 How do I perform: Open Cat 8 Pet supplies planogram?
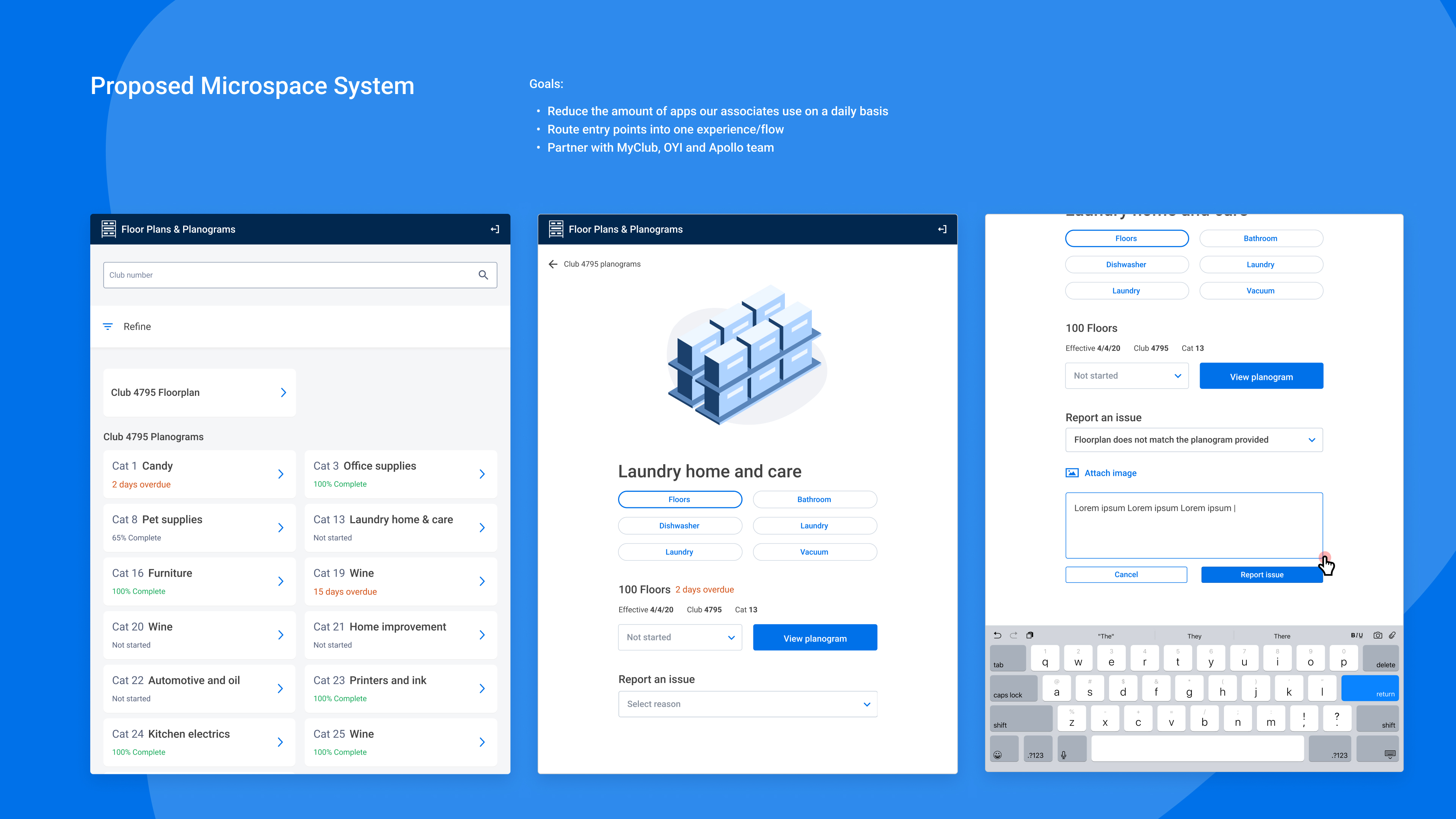[199, 528]
